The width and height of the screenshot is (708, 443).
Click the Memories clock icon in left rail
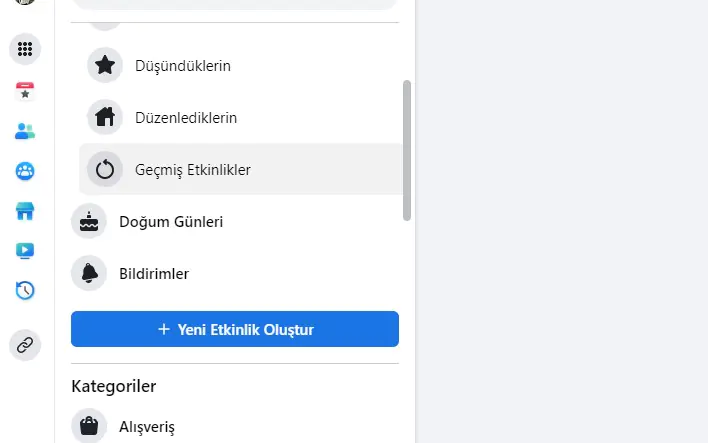(25, 291)
